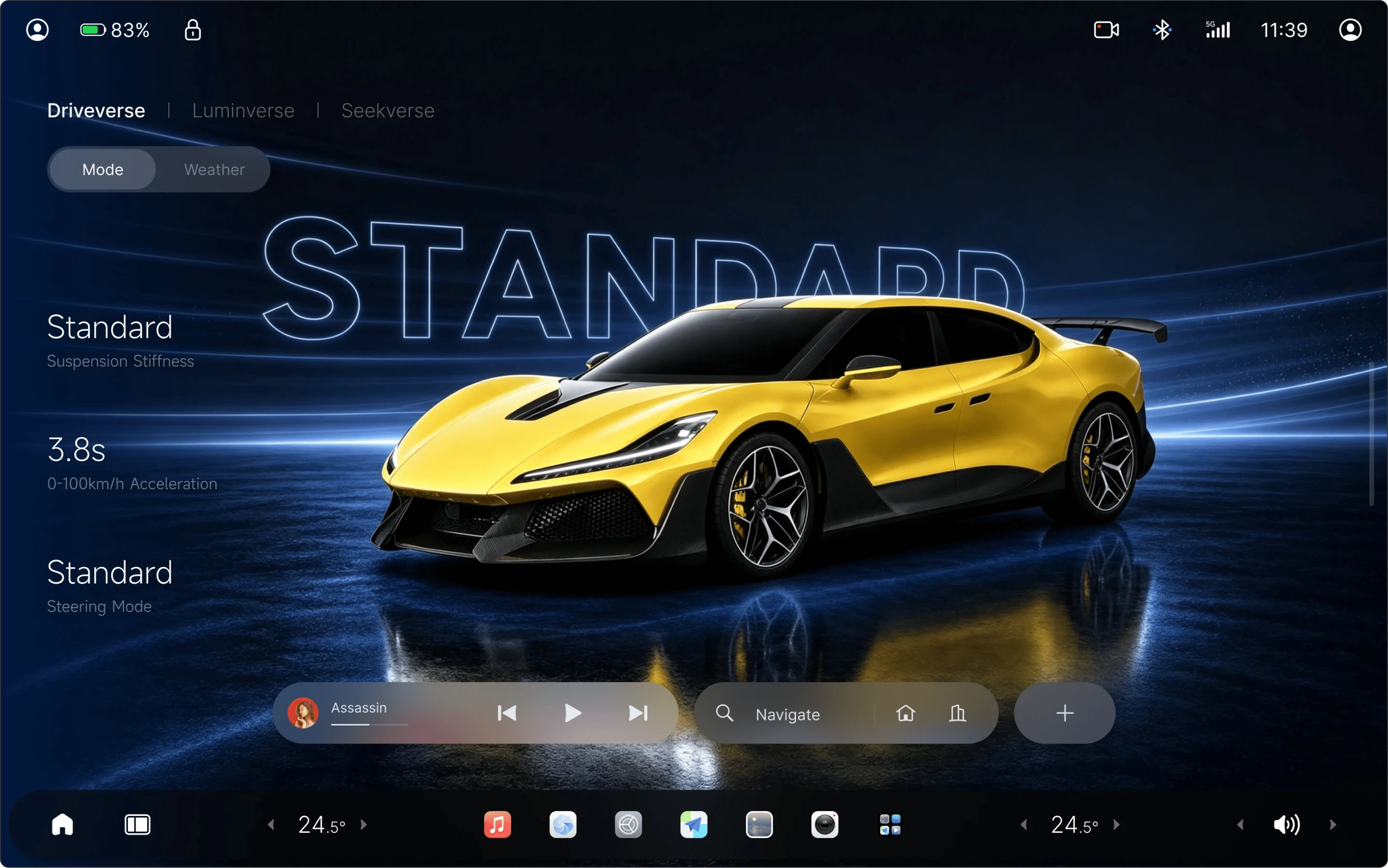This screenshot has width=1388, height=868.
Task: Launch the Music app
Action: pyautogui.click(x=497, y=825)
